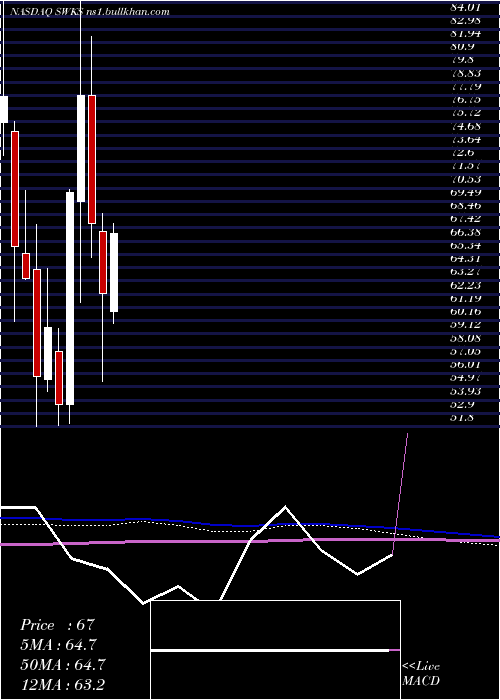Click the 81.94 price level label
The image size is (500, 700).
465,33
